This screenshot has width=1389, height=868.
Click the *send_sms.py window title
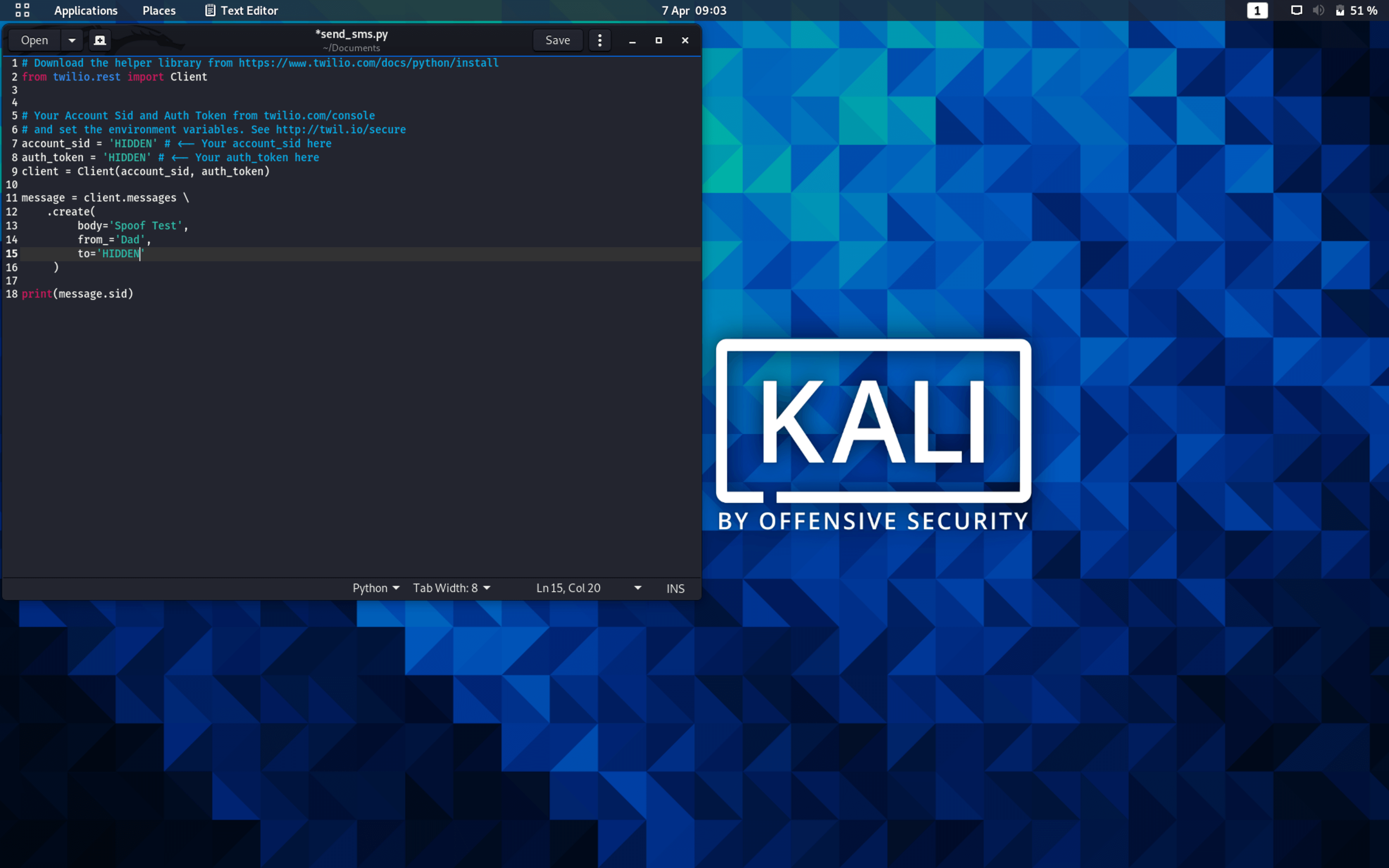pyautogui.click(x=351, y=34)
